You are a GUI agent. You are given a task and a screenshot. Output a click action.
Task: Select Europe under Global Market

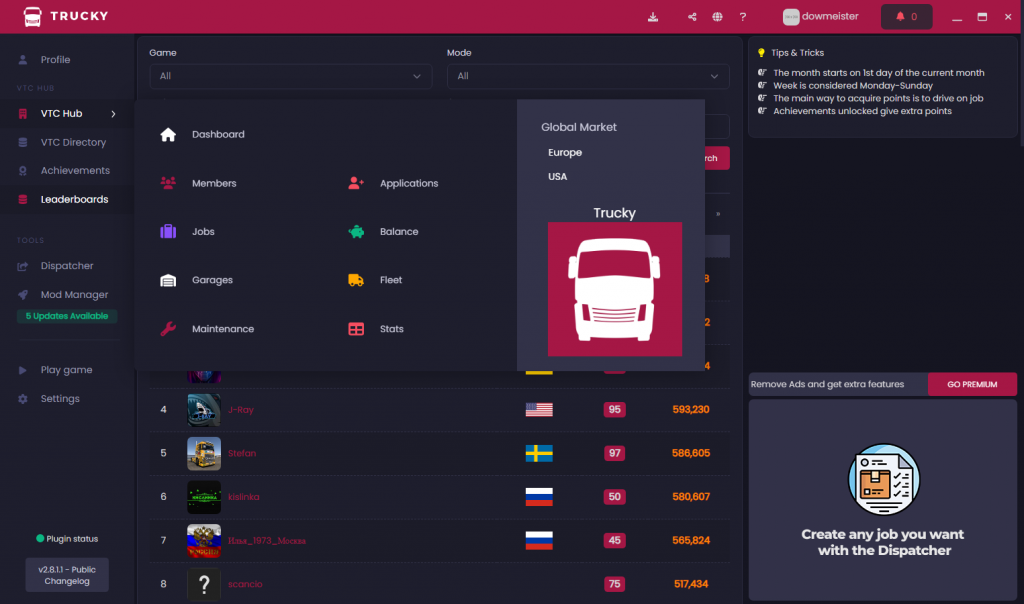565,152
